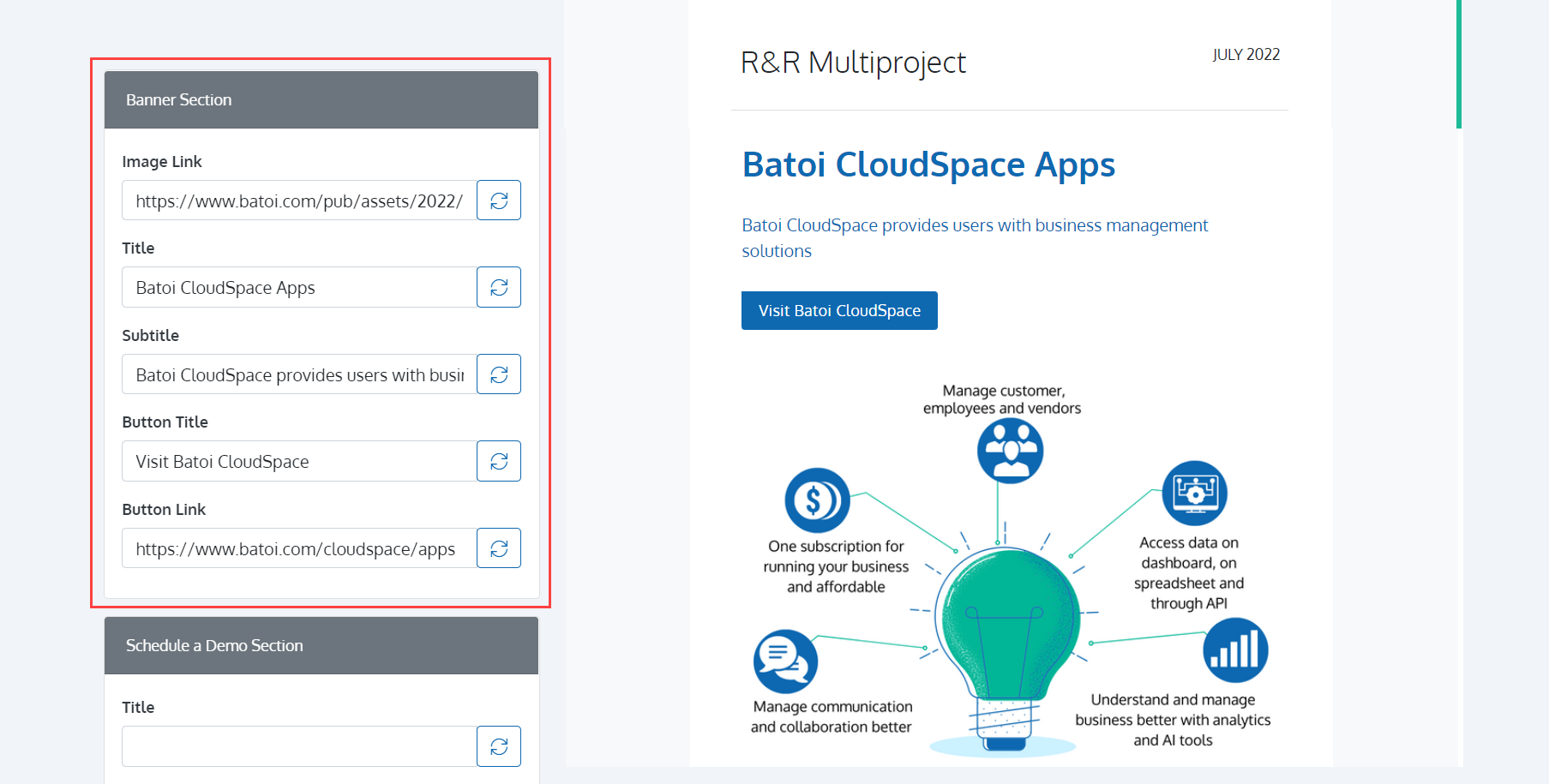This screenshot has height=784, width=1549.
Task: Click refresh icon beside Button Link field
Action: 499,548
